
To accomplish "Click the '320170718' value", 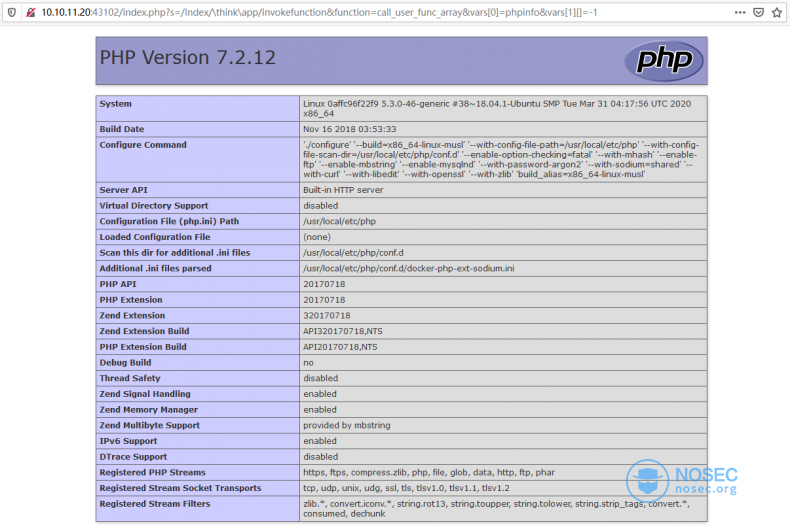I will click(x=326, y=315).
